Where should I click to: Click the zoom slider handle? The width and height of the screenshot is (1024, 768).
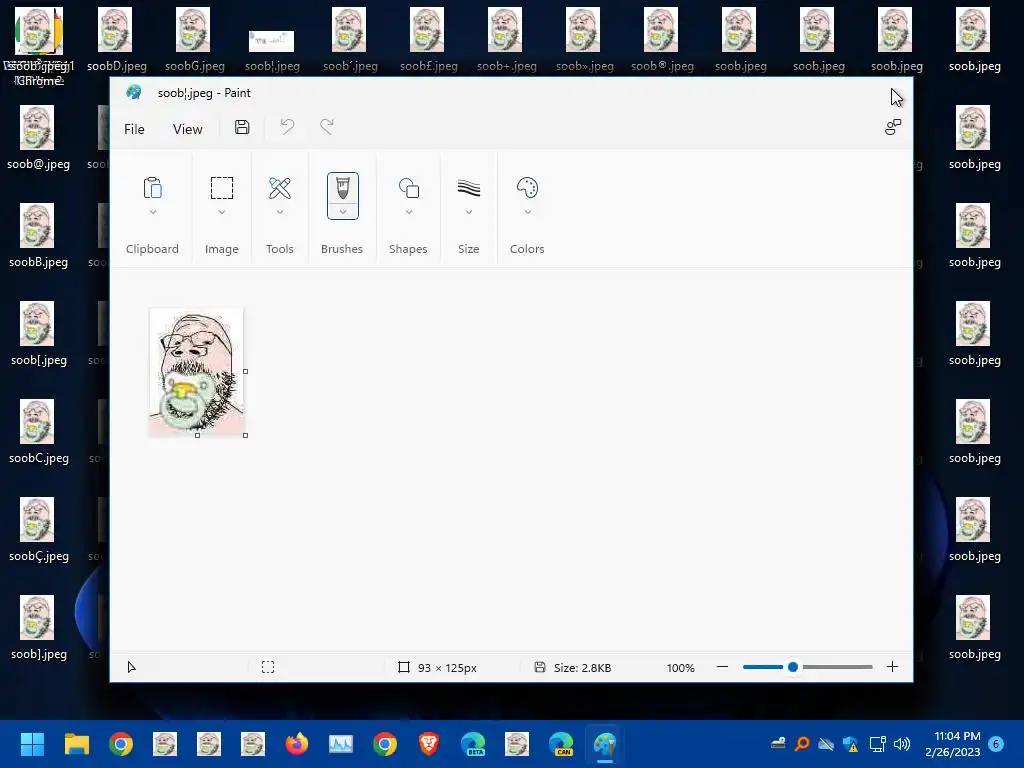(793, 667)
